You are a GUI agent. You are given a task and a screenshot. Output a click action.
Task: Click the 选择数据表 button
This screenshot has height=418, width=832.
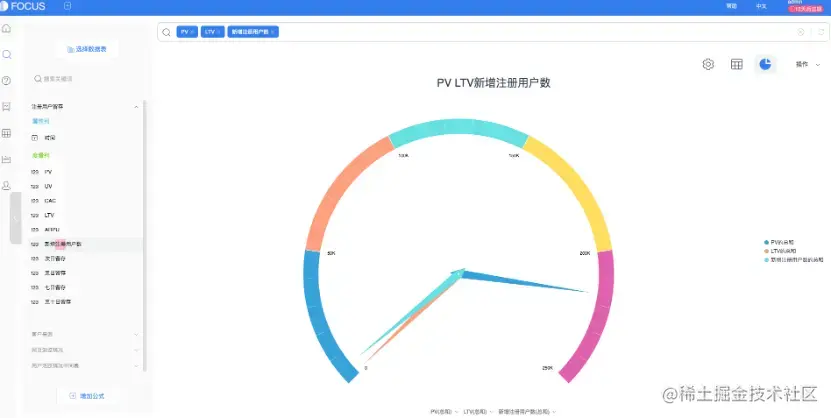pyautogui.click(x=87, y=49)
